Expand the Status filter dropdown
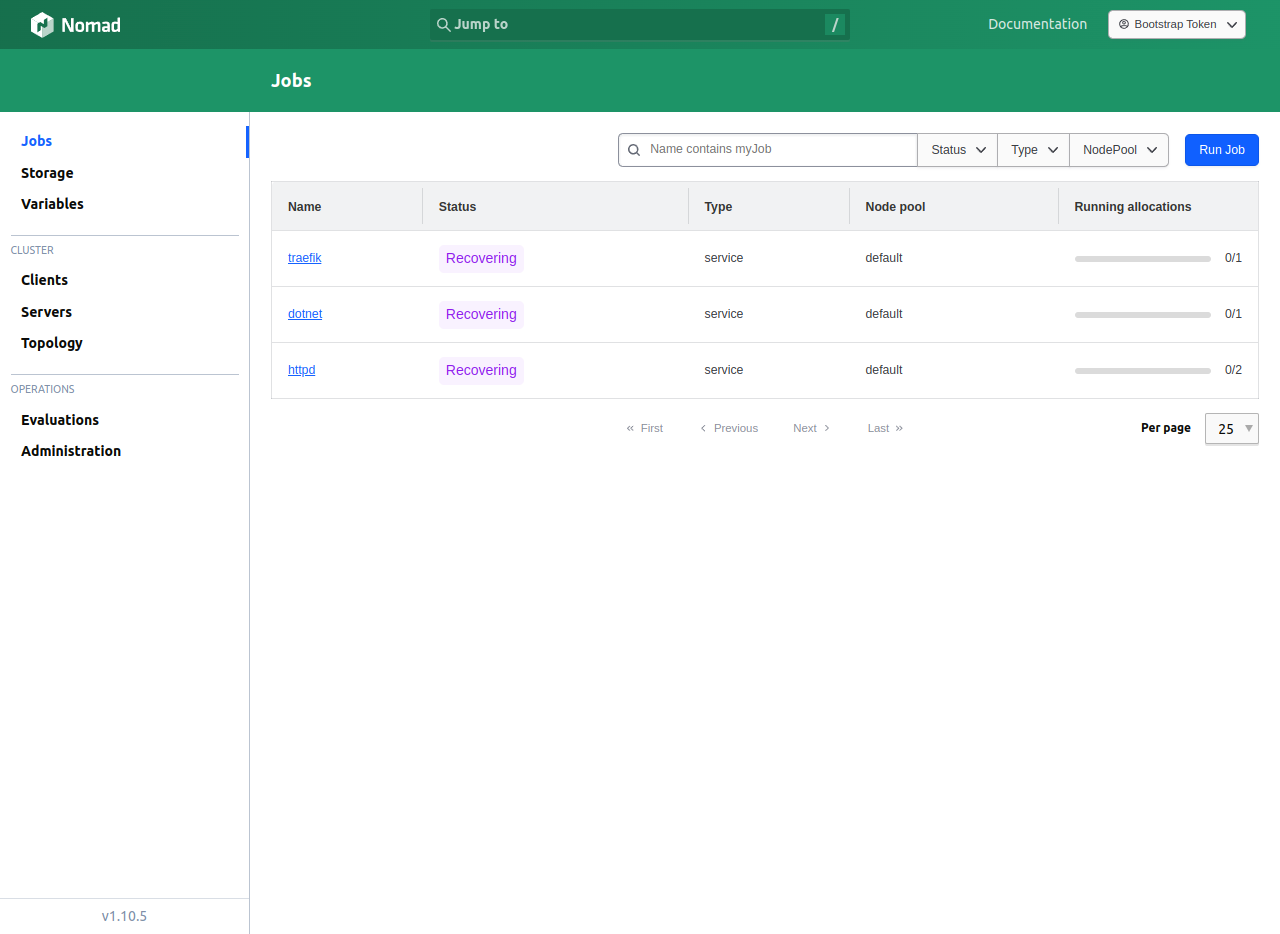Viewport: 1280px width, 934px height. (x=957, y=150)
